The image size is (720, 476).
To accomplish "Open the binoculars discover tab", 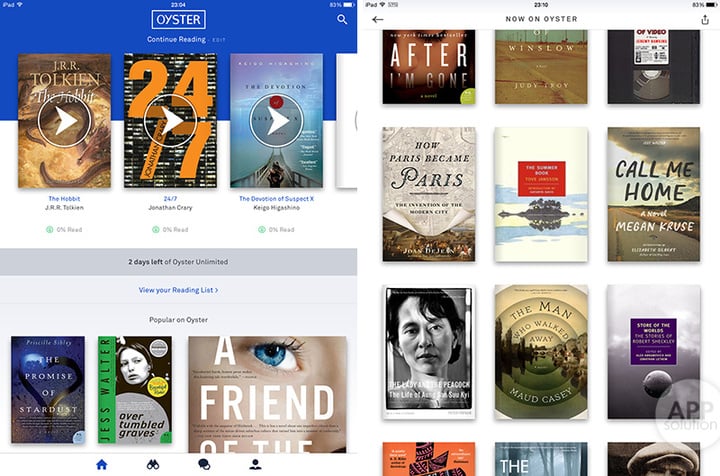I will pos(153,465).
